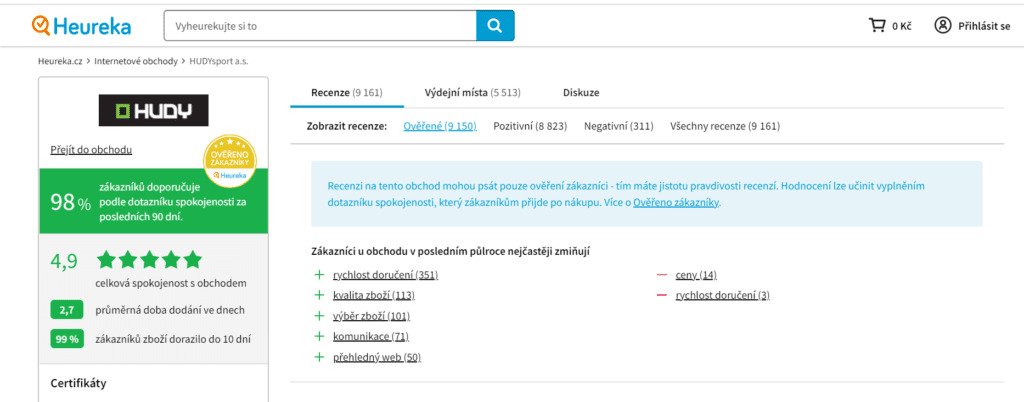Filter reviews by Negativní (311)
The image size is (1024, 402).
619,126
